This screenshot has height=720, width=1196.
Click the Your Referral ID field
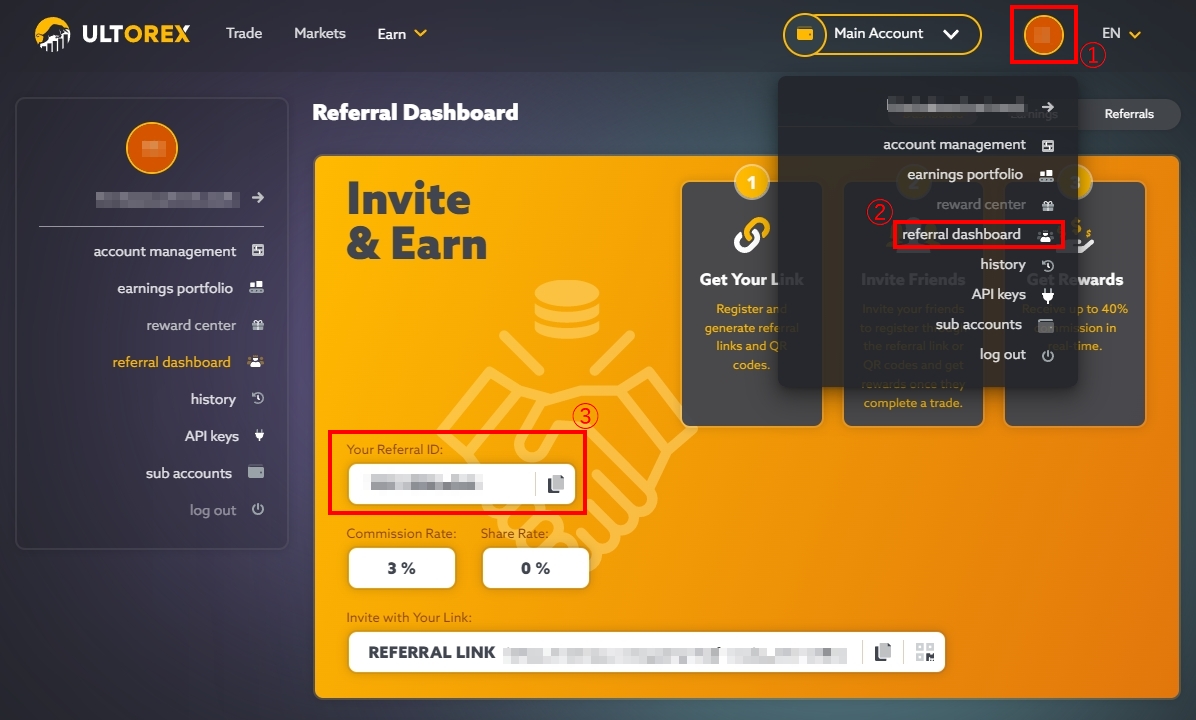point(442,484)
